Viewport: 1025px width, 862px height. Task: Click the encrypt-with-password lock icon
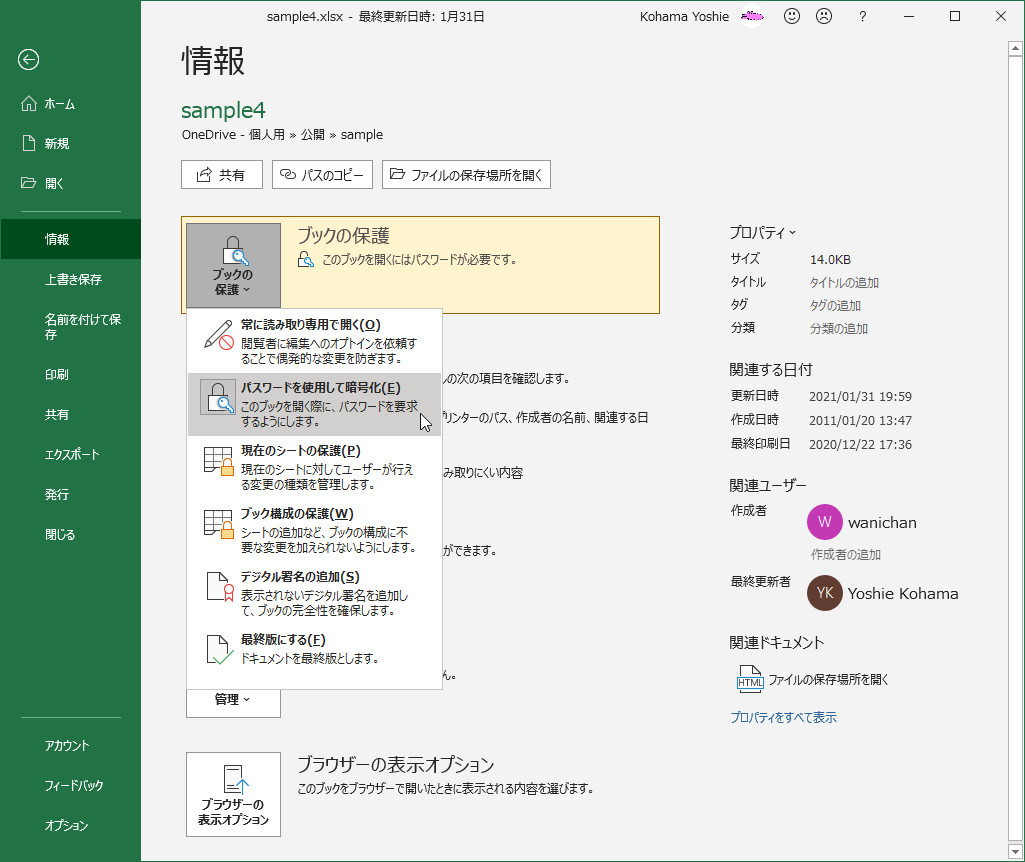coord(218,398)
